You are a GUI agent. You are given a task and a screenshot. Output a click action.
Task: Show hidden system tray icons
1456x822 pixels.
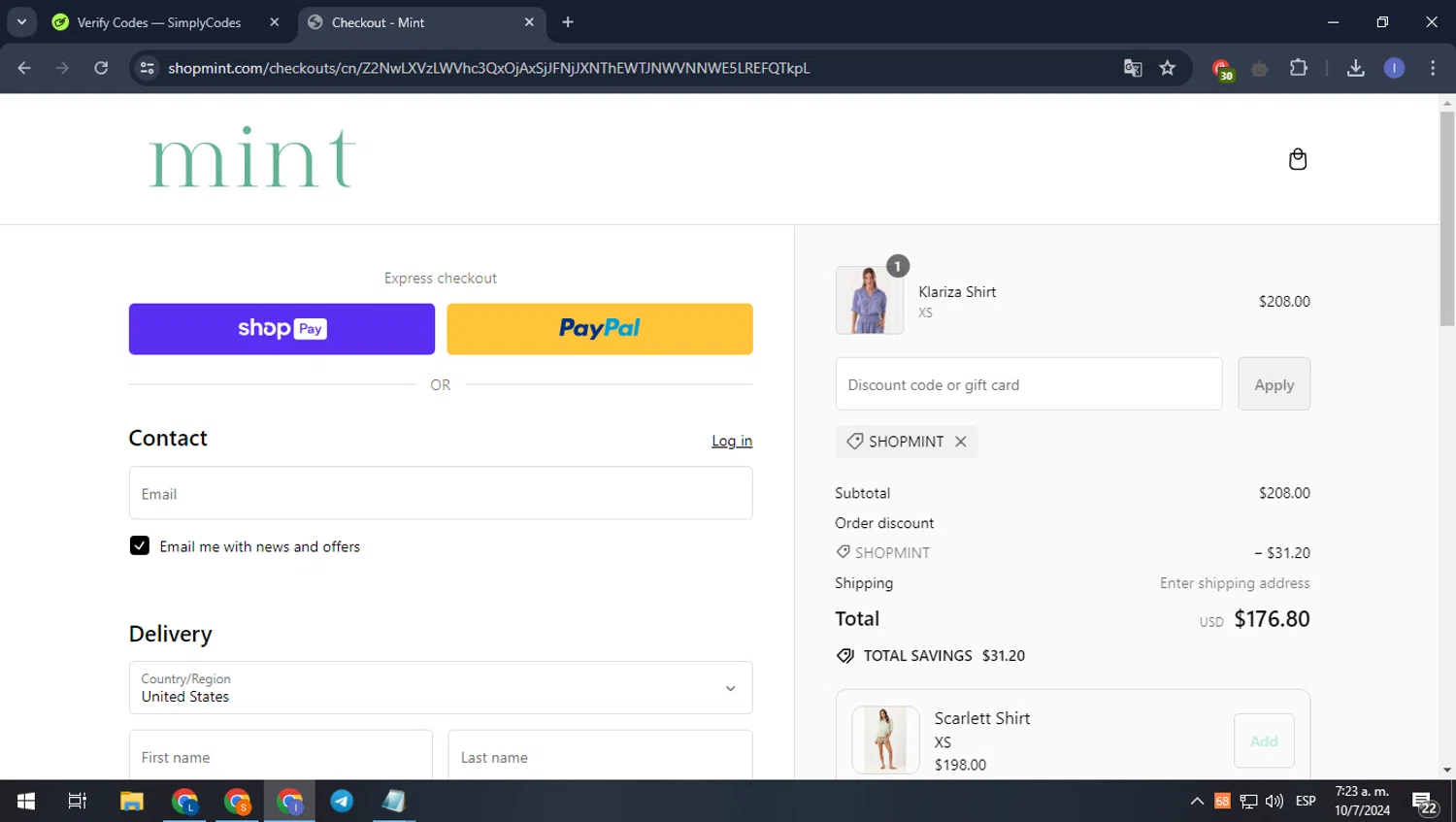pos(1197,801)
